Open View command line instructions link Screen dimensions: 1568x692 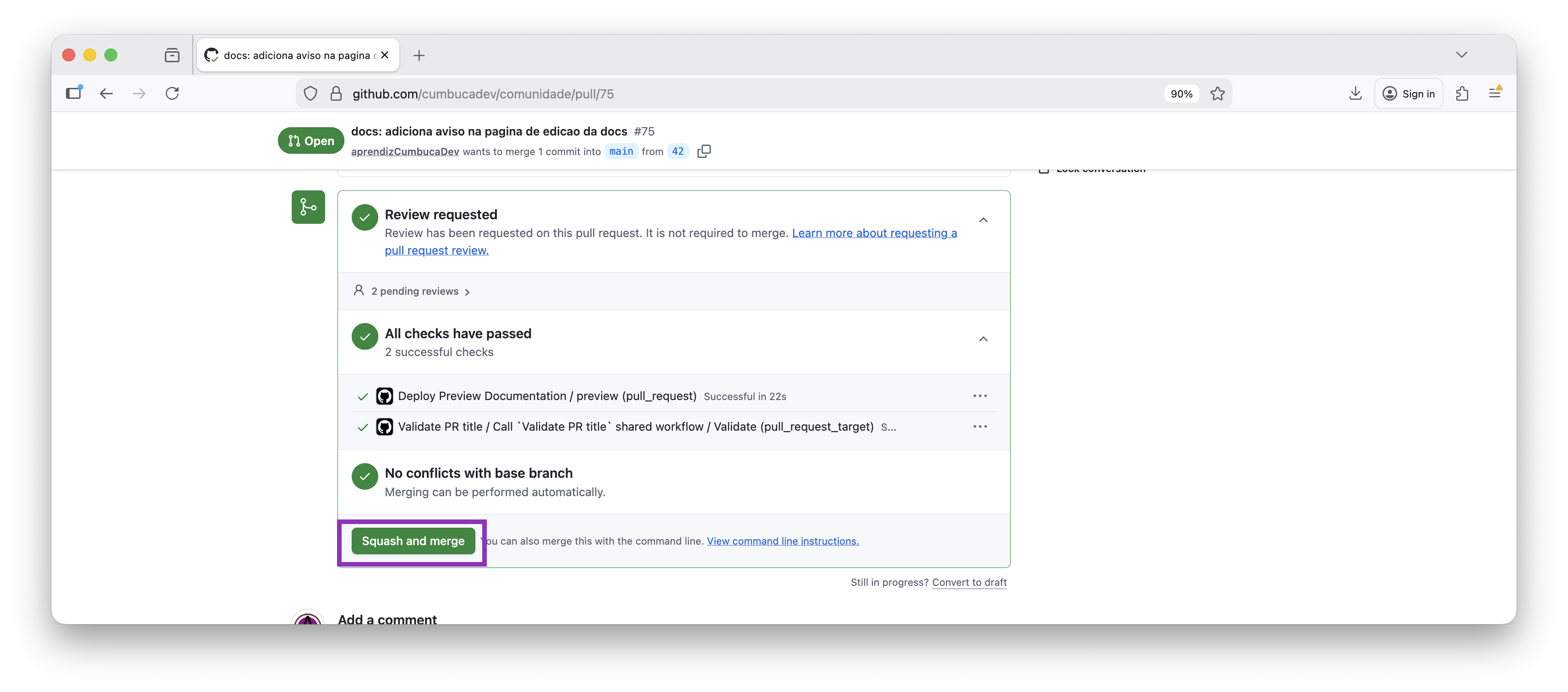[783, 541]
